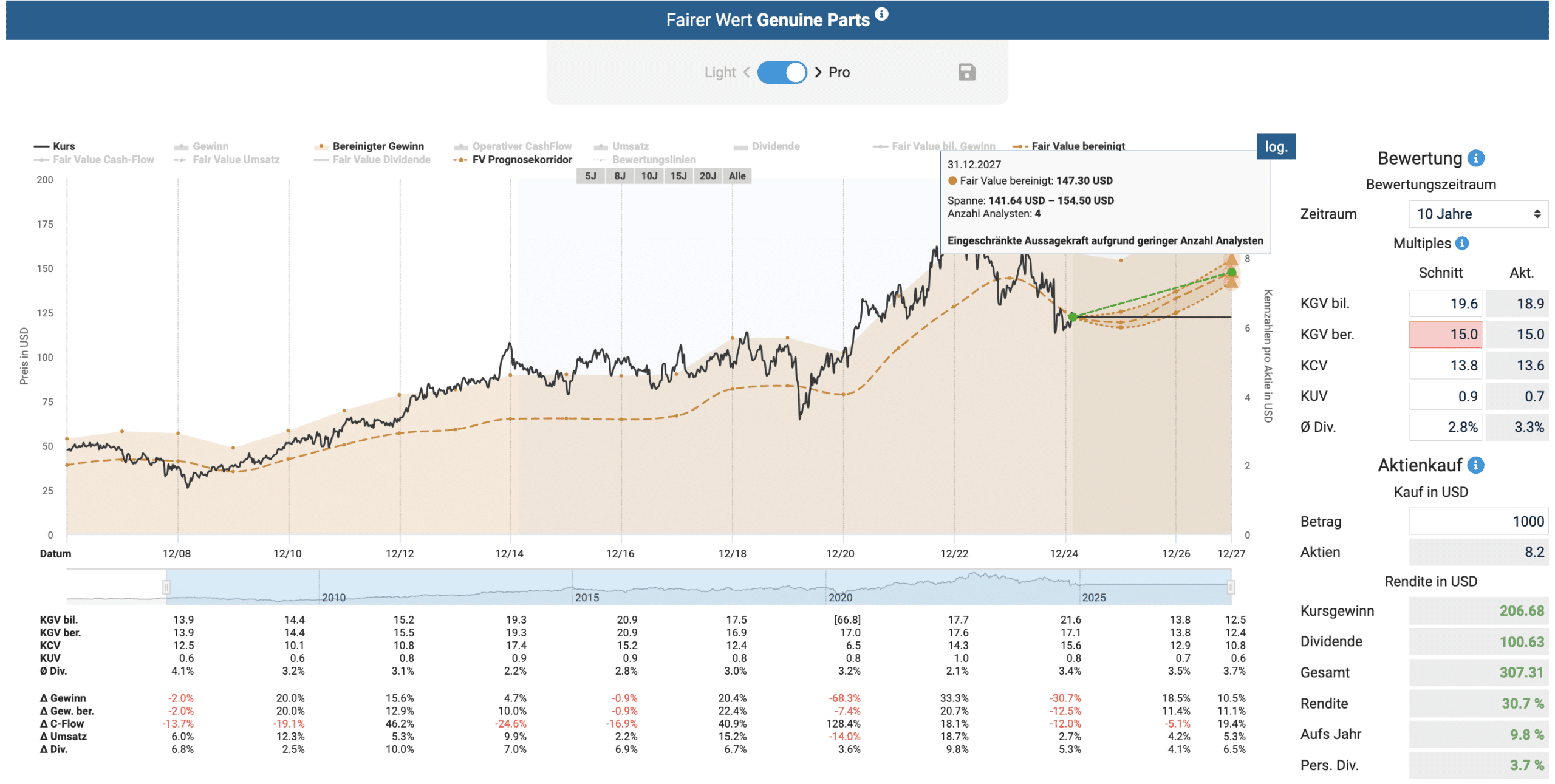Toggle Kurs series in chart legend
The image size is (1555, 784).
[x=54, y=146]
